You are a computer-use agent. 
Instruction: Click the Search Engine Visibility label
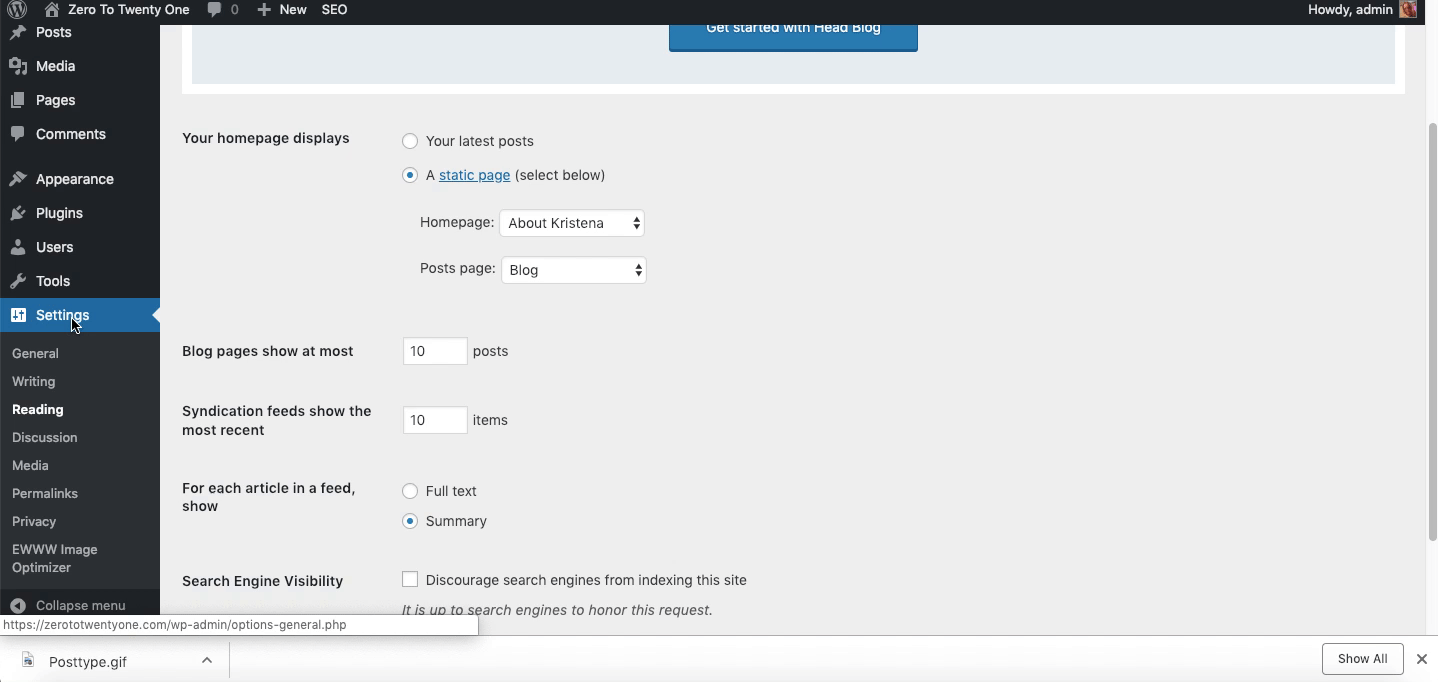[262, 581]
